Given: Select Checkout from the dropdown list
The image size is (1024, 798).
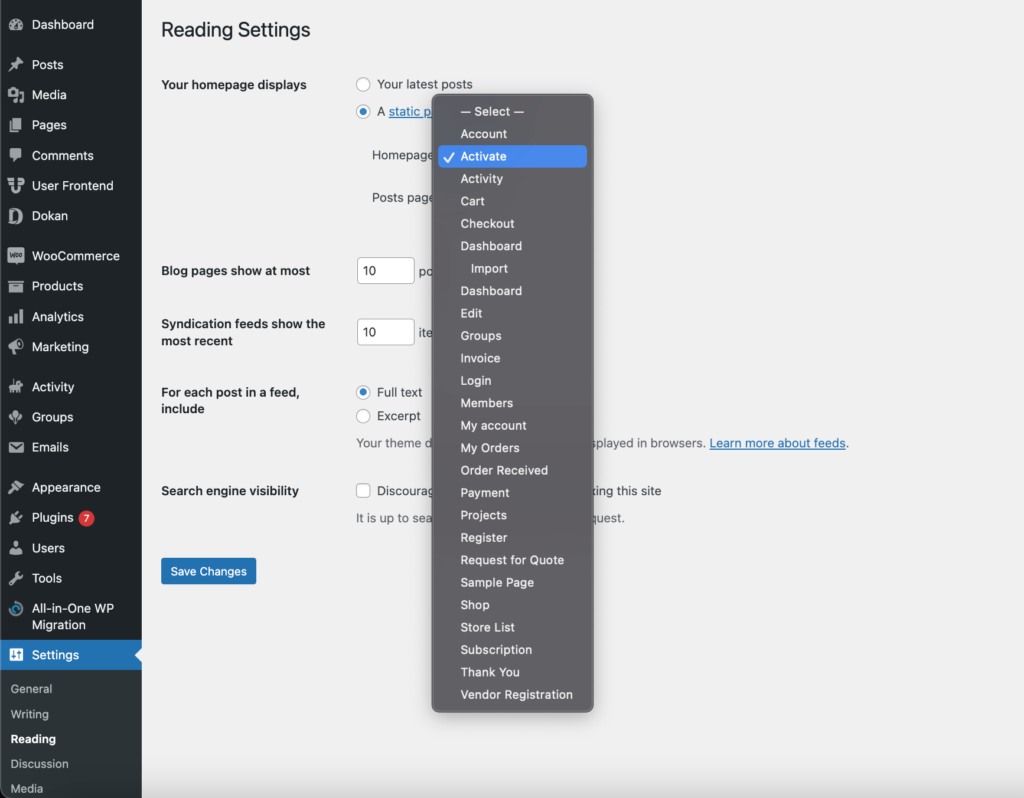Looking at the screenshot, I should coord(513,223).
